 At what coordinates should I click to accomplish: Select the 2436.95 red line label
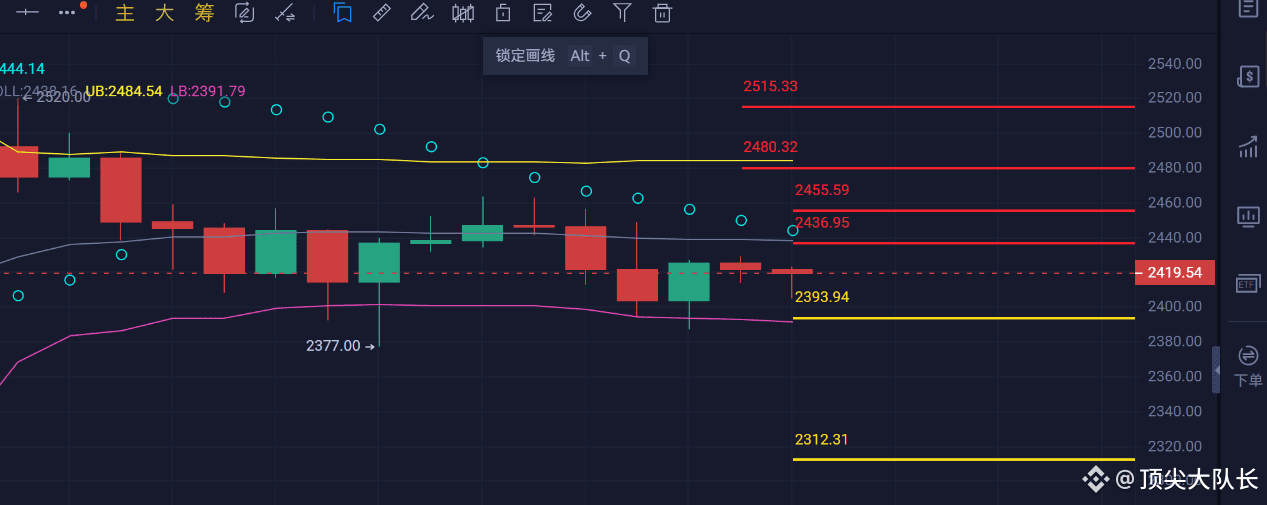click(822, 222)
